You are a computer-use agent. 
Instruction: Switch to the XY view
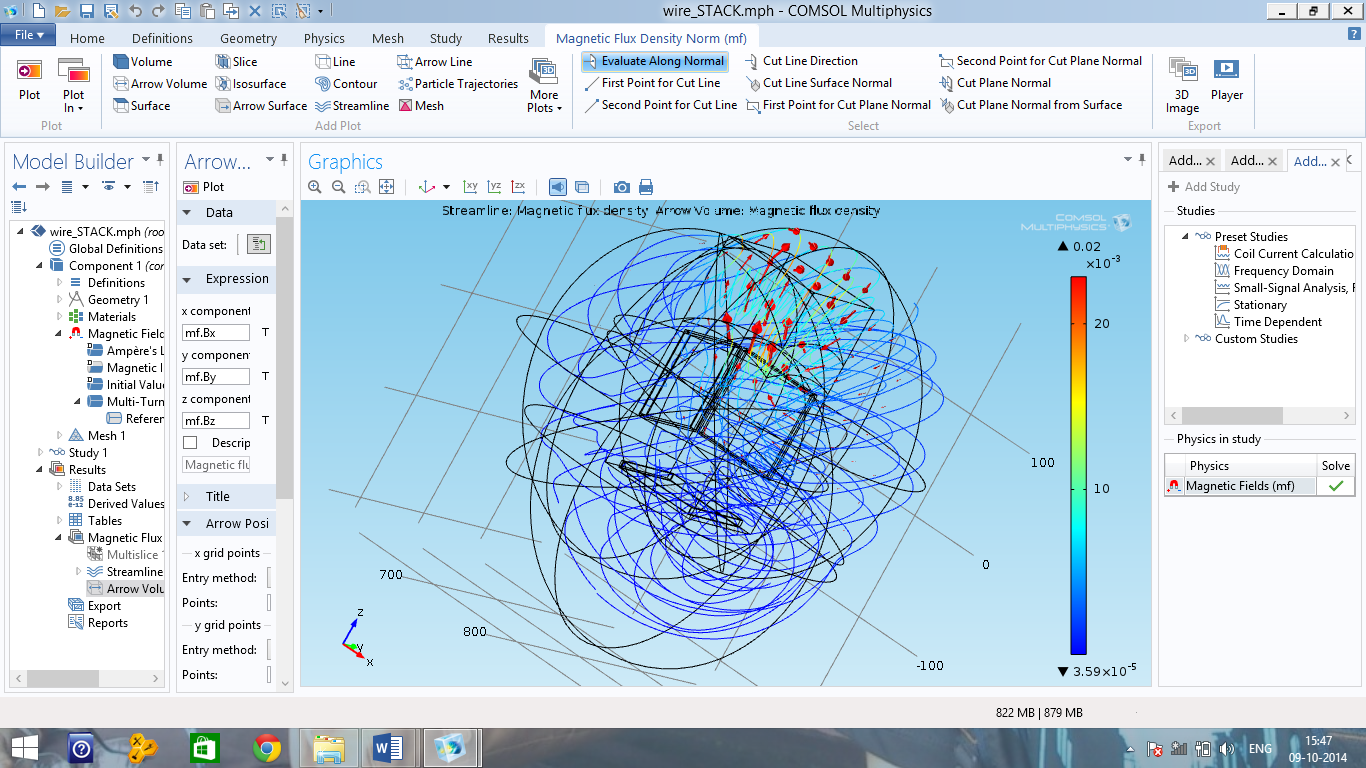(x=470, y=187)
